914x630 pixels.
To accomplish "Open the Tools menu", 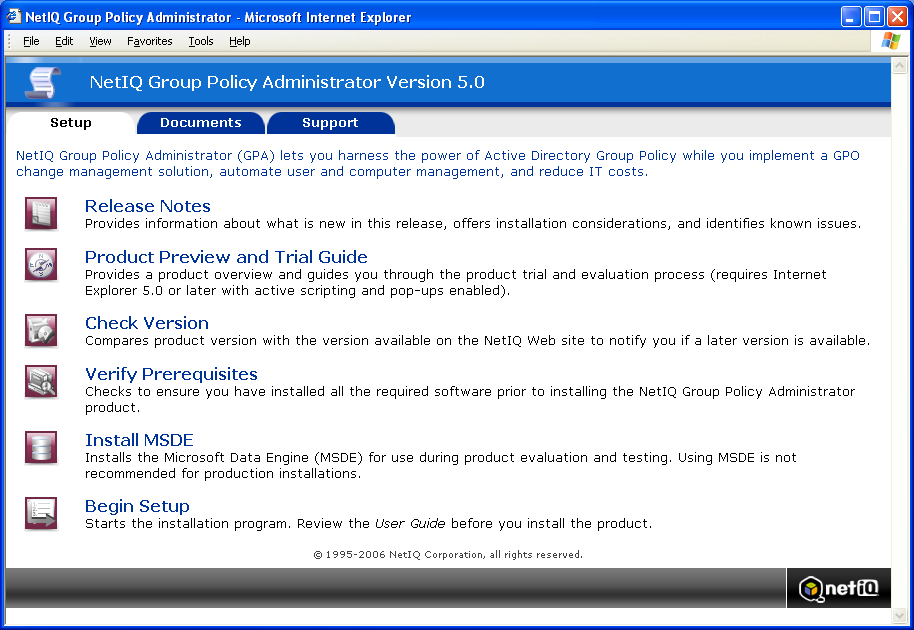I will (x=201, y=41).
